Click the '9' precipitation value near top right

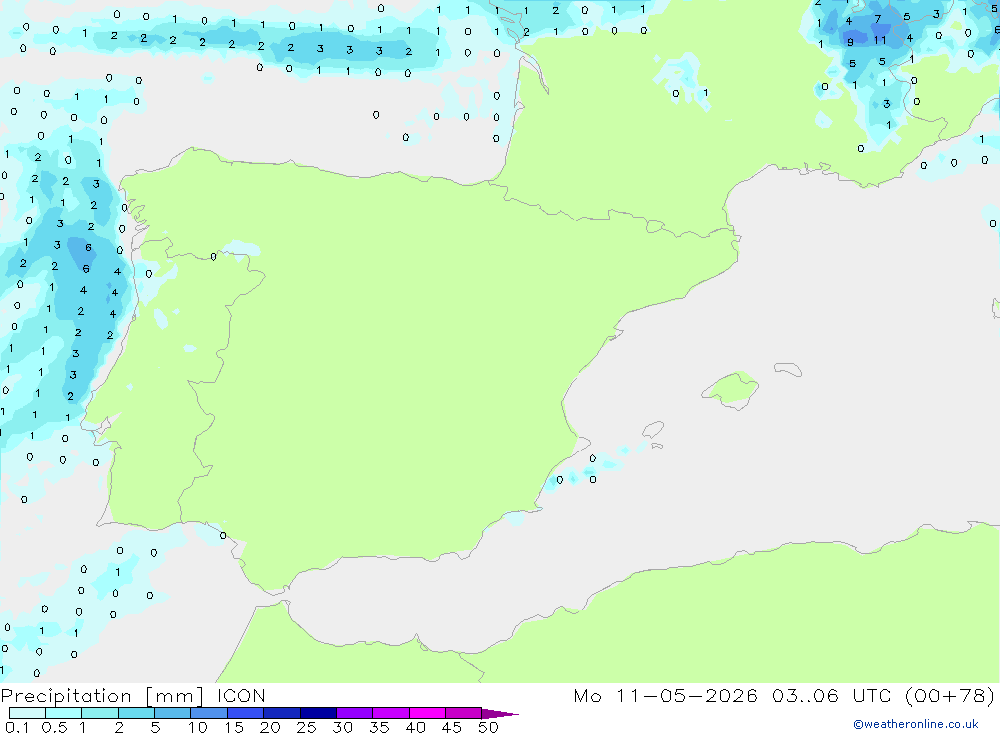(x=850, y=42)
